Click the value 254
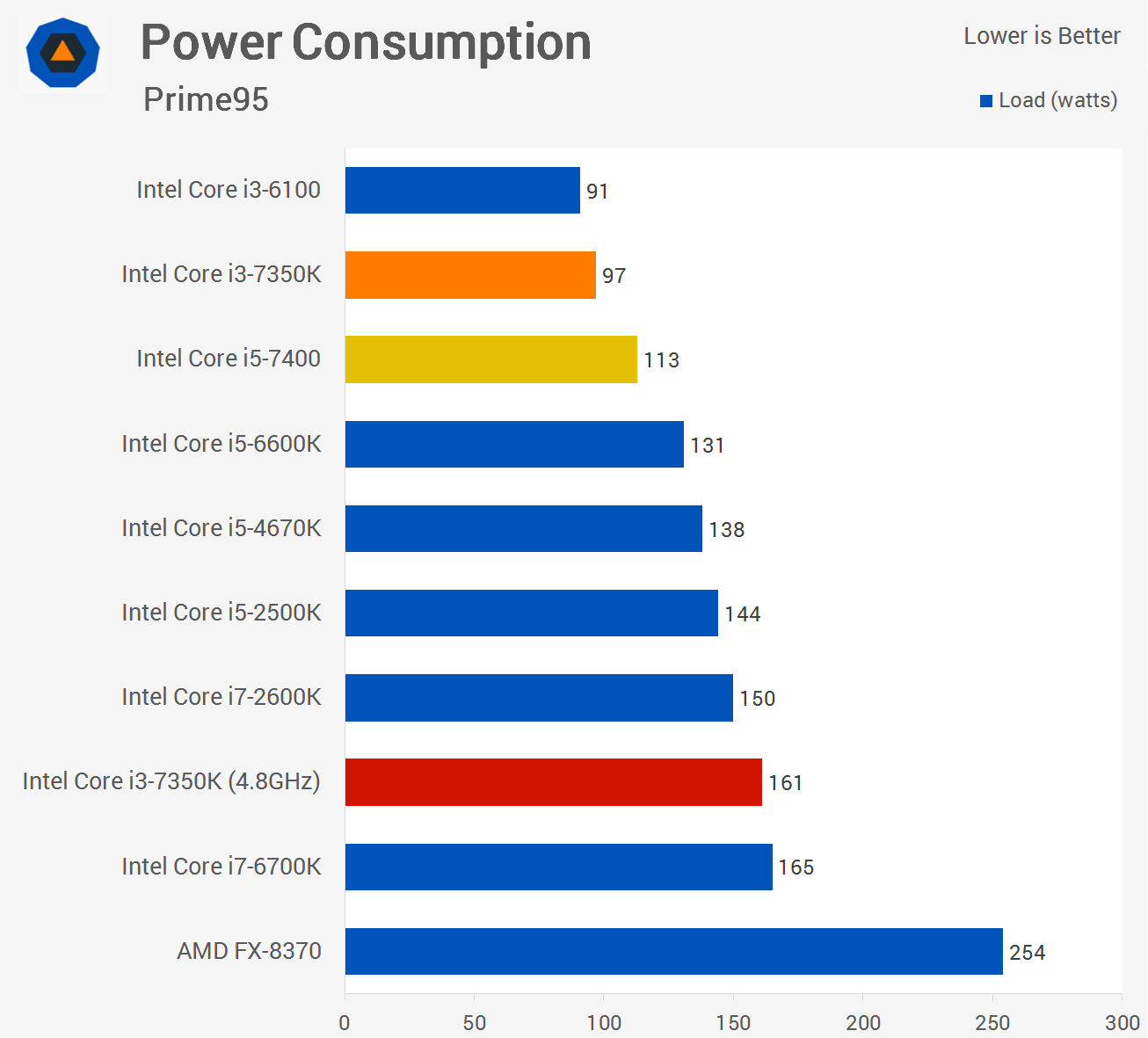The width and height of the screenshot is (1148, 1038). point(1028,953)
